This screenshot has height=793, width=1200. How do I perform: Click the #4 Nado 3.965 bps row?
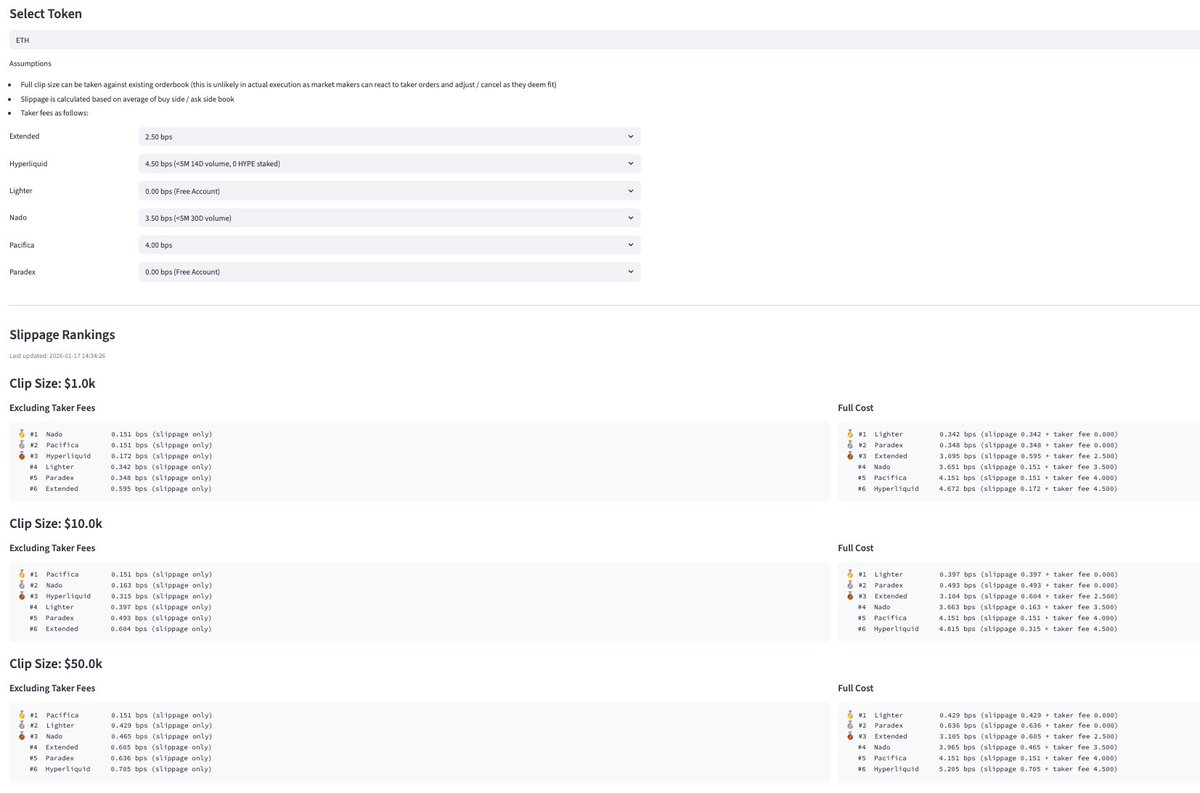pyautogui.click(x=988, y=748)
